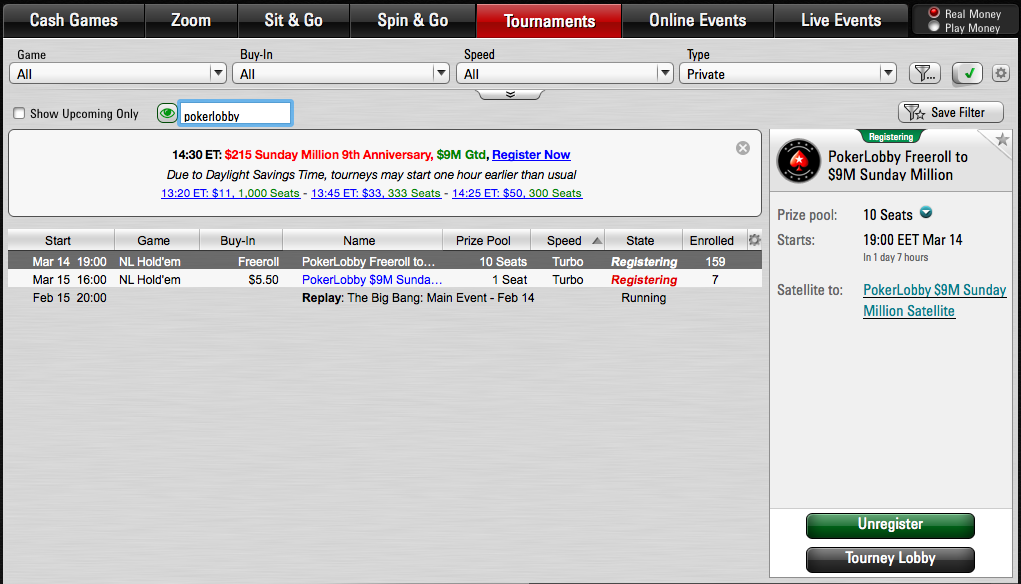1021x584 pixels.
Task: Click the Speed column sort arrow
Action: pos(596,241)
